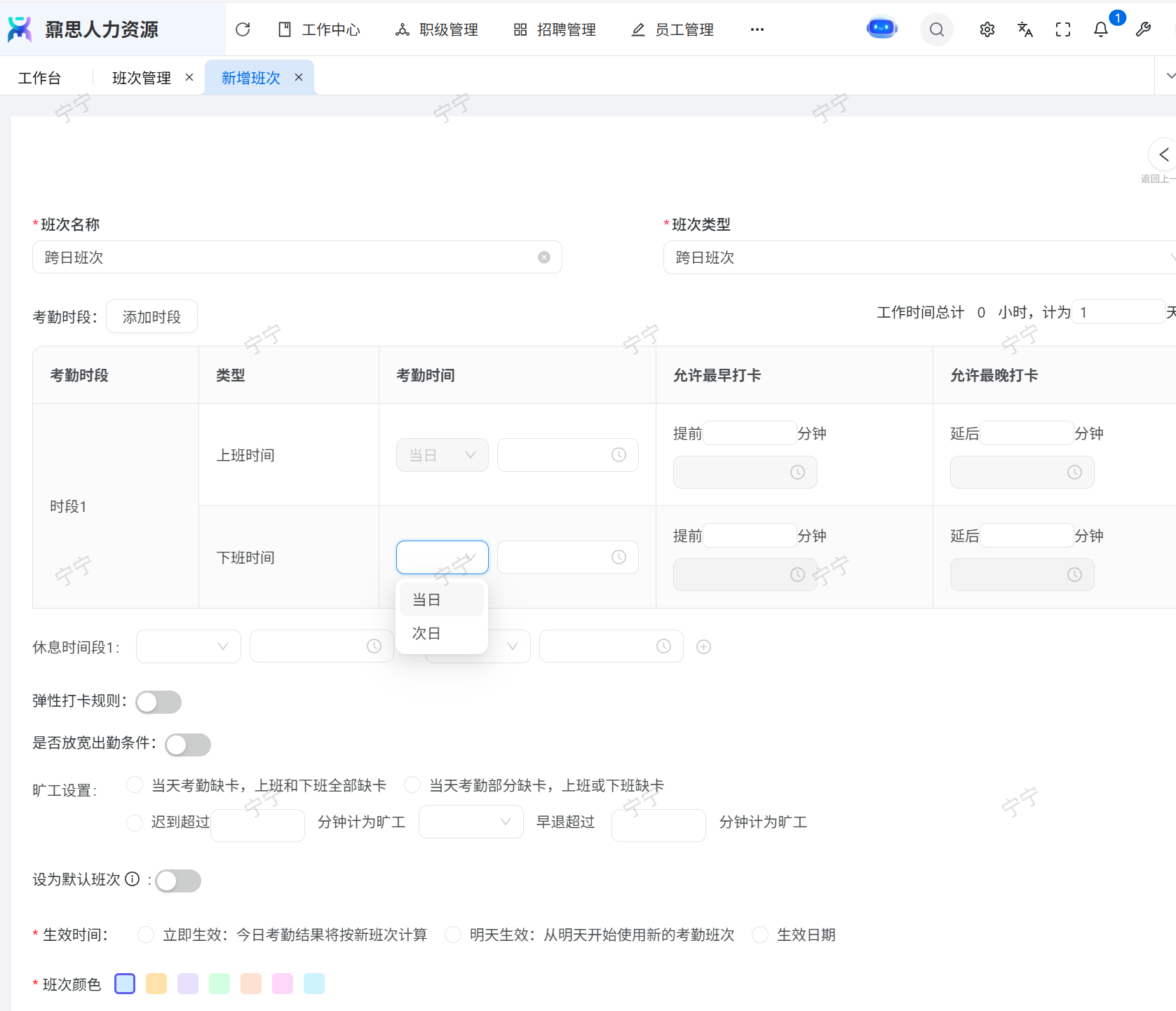Screen dimensions: 1176x1011
Task: Add another rest period with plus icon
Action: coord(703,646)
